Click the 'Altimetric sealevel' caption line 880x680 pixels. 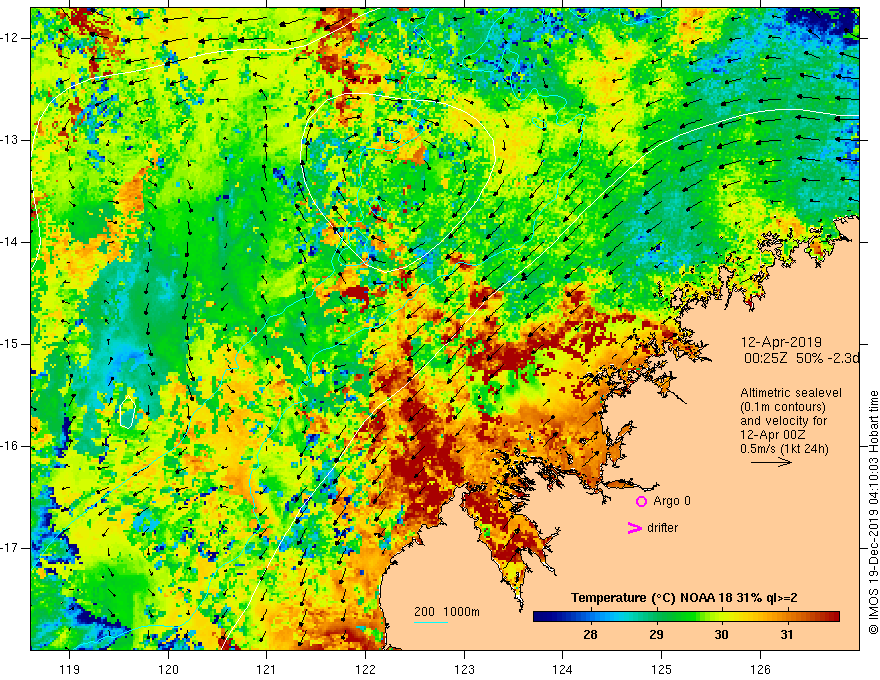(x=791, y=393)
